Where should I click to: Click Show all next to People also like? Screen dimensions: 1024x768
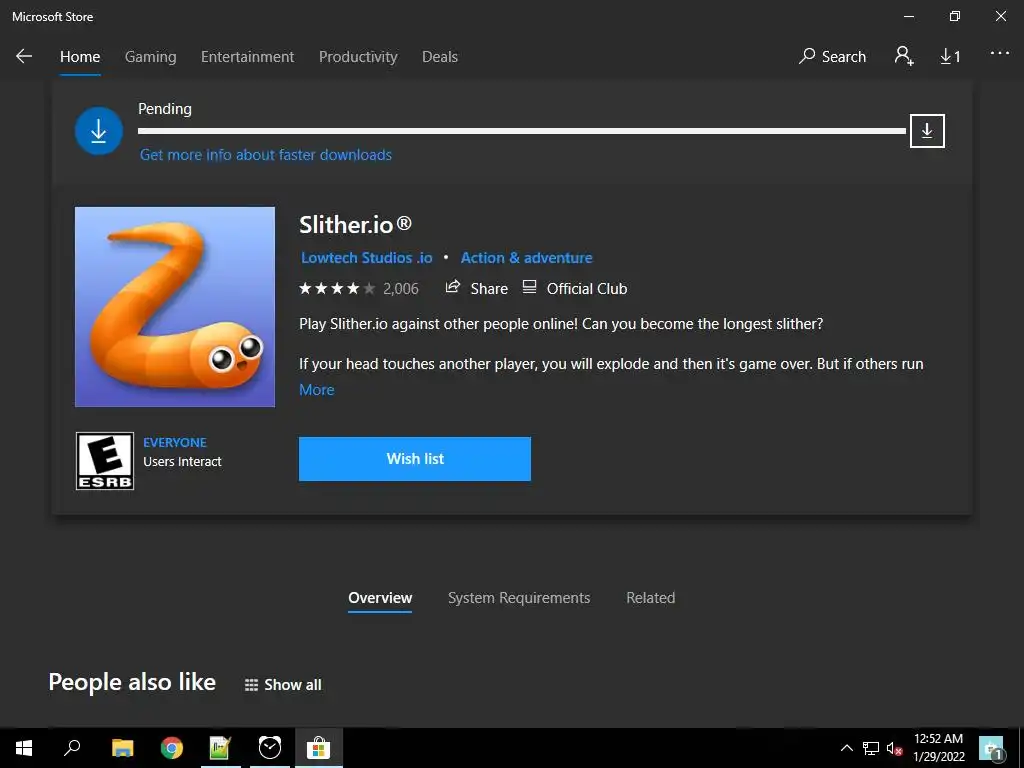(283, 684)
